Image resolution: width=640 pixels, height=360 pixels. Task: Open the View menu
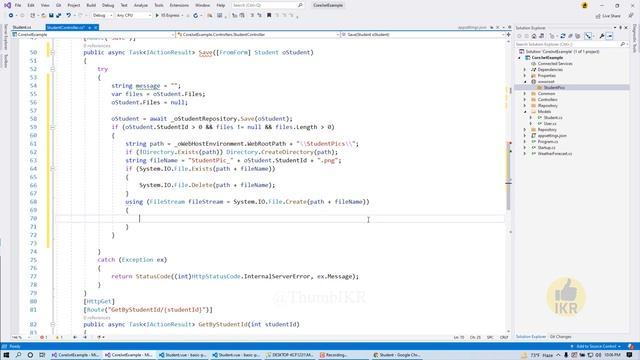45,5
